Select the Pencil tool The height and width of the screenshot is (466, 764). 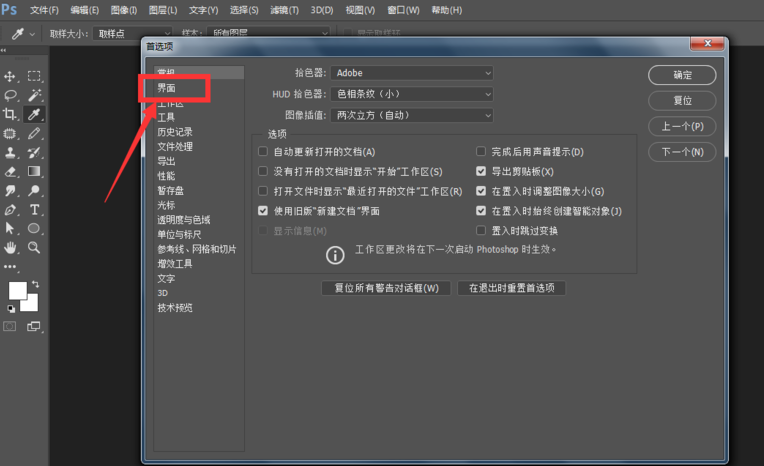34,133
